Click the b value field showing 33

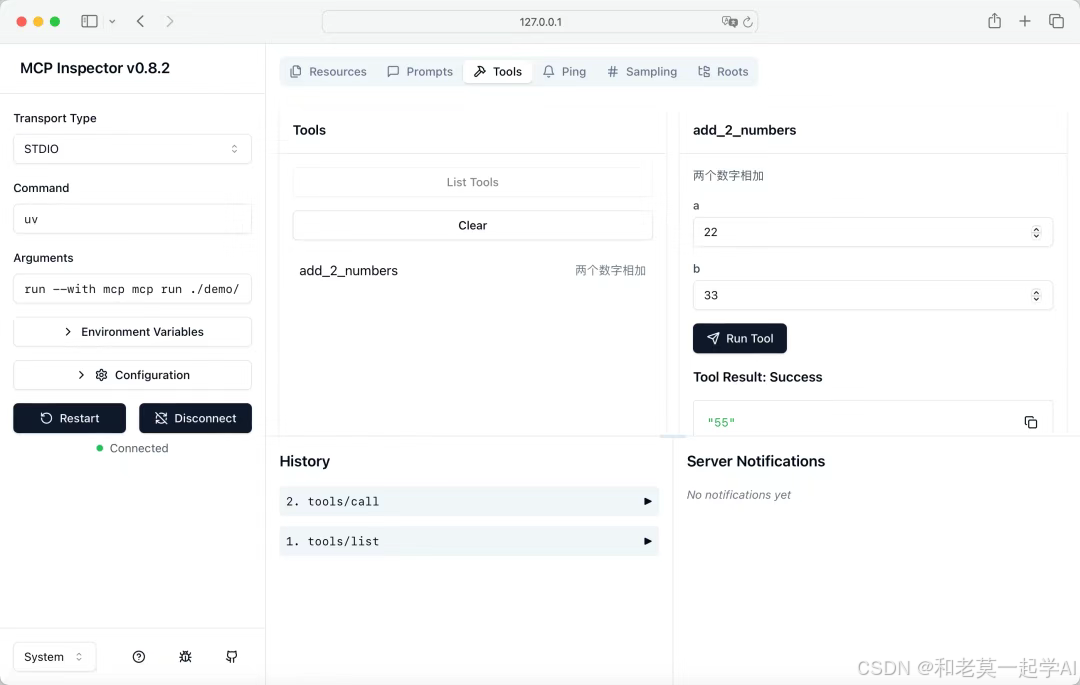873,295
